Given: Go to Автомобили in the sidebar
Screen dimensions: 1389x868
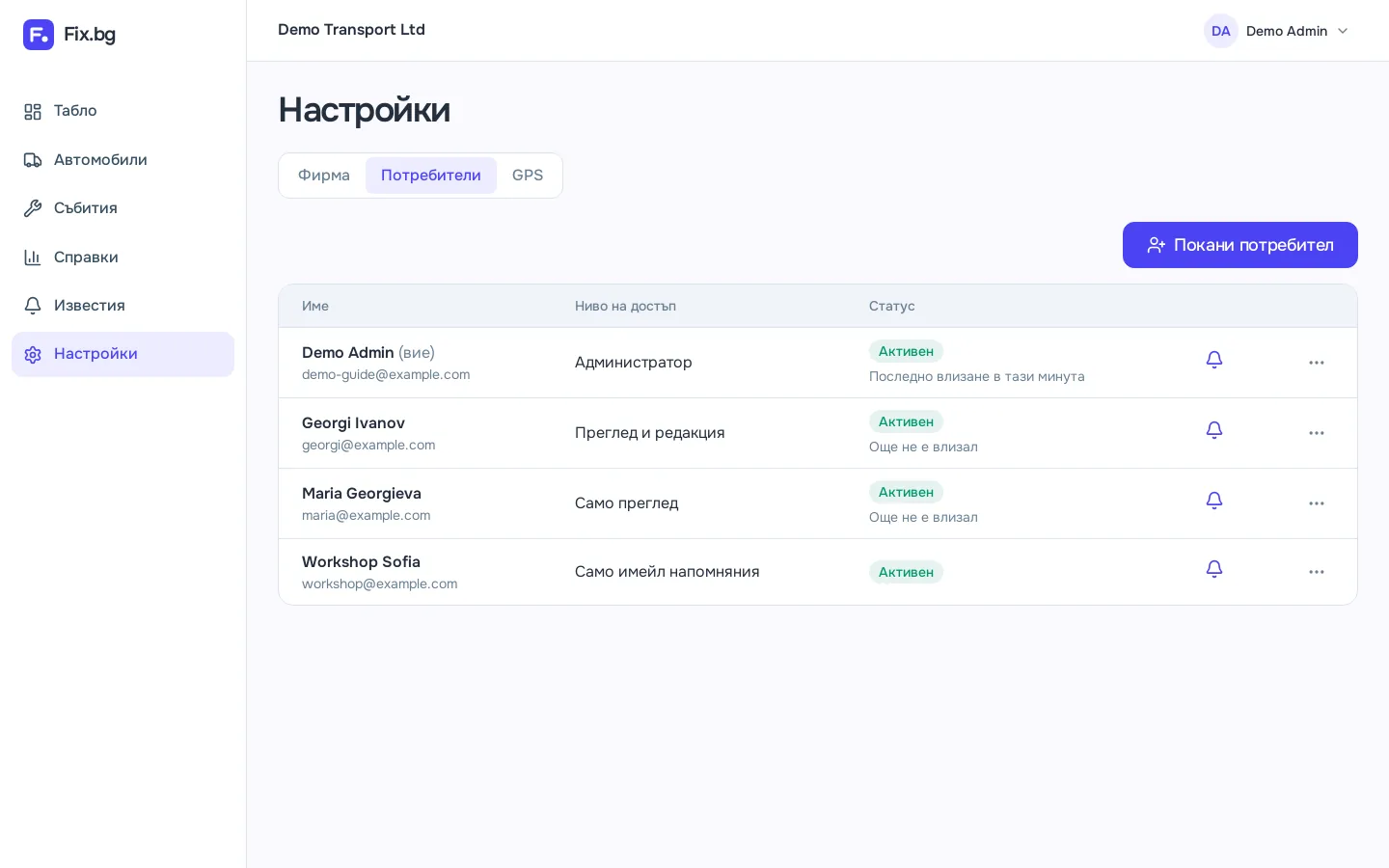Looking at the screenshot, I should point(123,160).
